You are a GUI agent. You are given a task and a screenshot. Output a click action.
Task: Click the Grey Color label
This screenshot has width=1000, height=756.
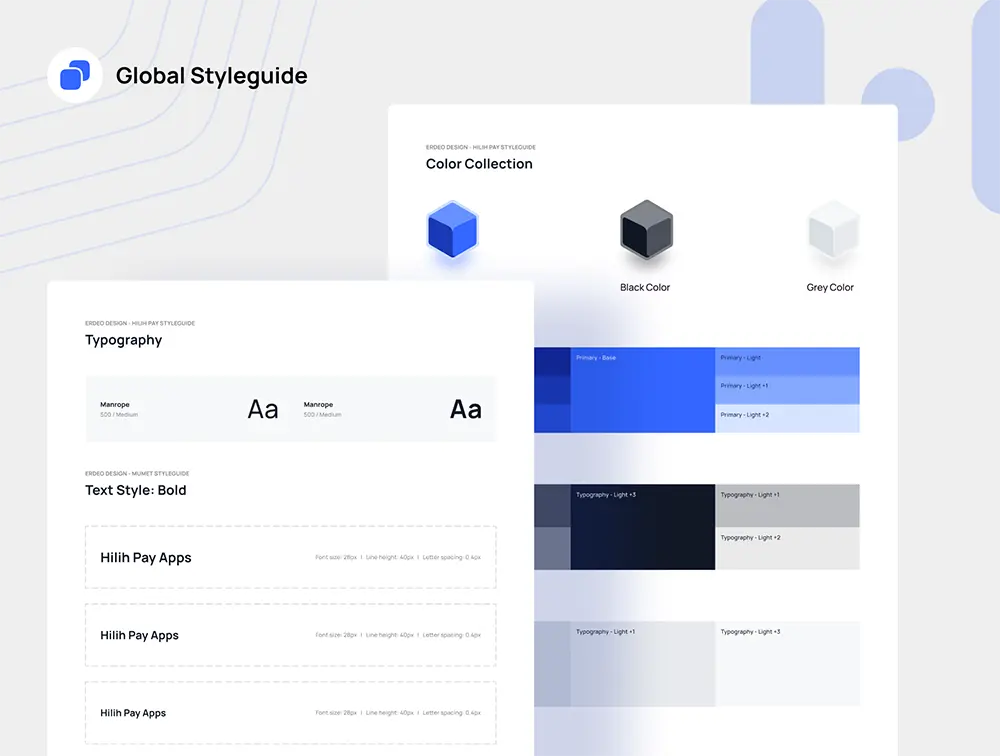830,288
